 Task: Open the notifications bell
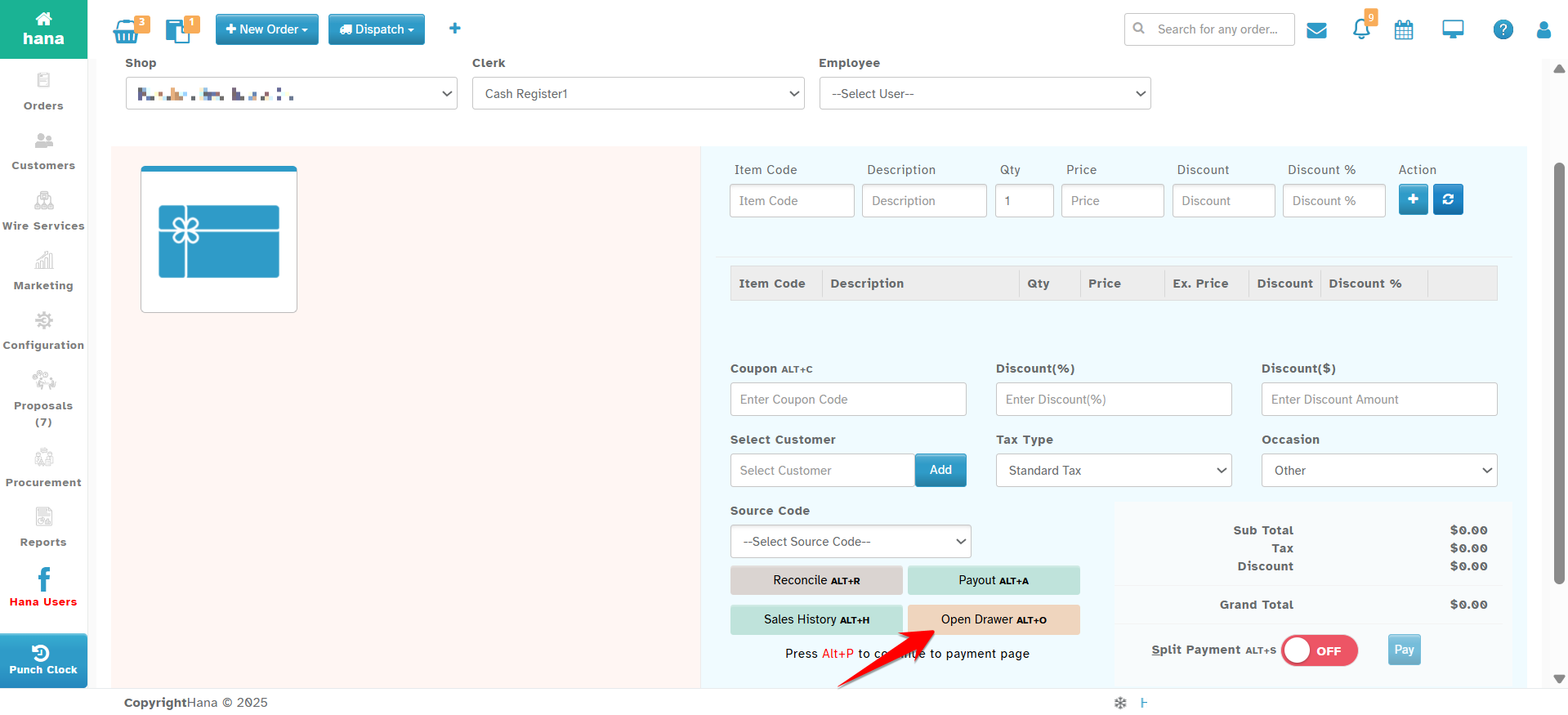[x=1361, y=29]
